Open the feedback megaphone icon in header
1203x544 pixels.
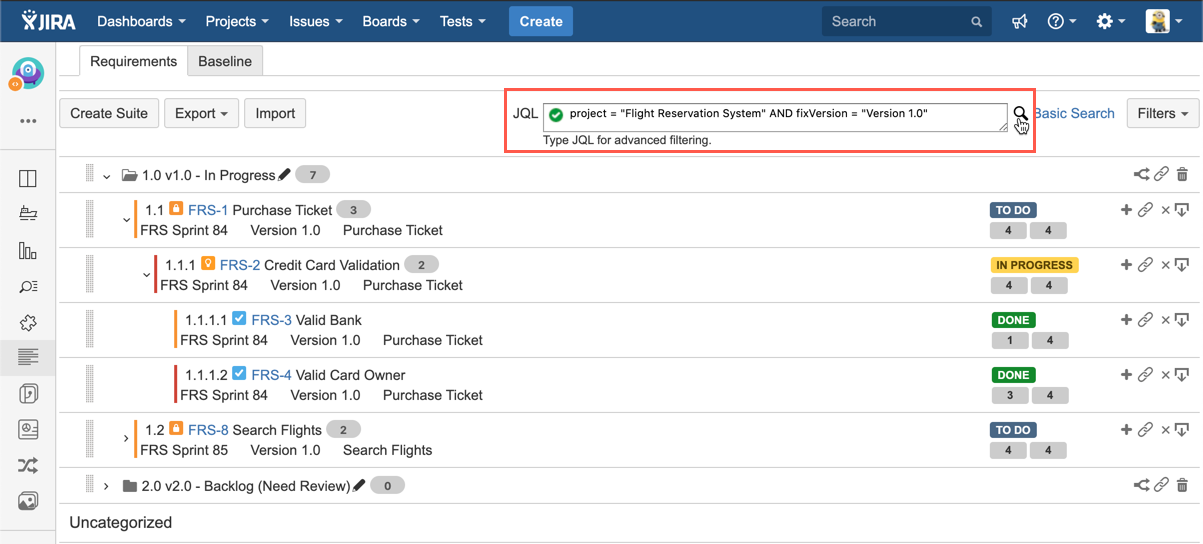(1019, 21)
